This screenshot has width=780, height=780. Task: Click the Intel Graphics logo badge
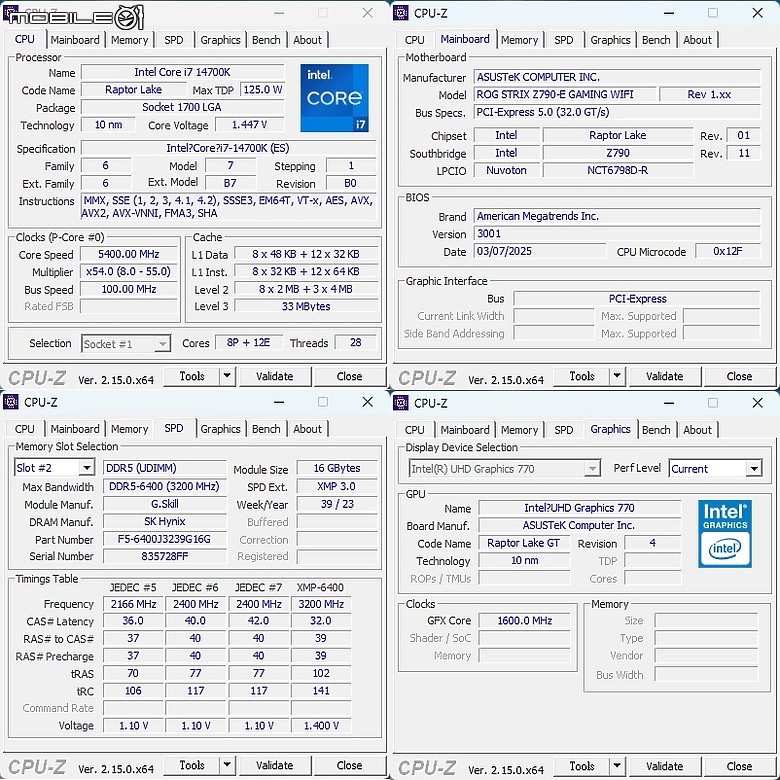coord(725,534)
